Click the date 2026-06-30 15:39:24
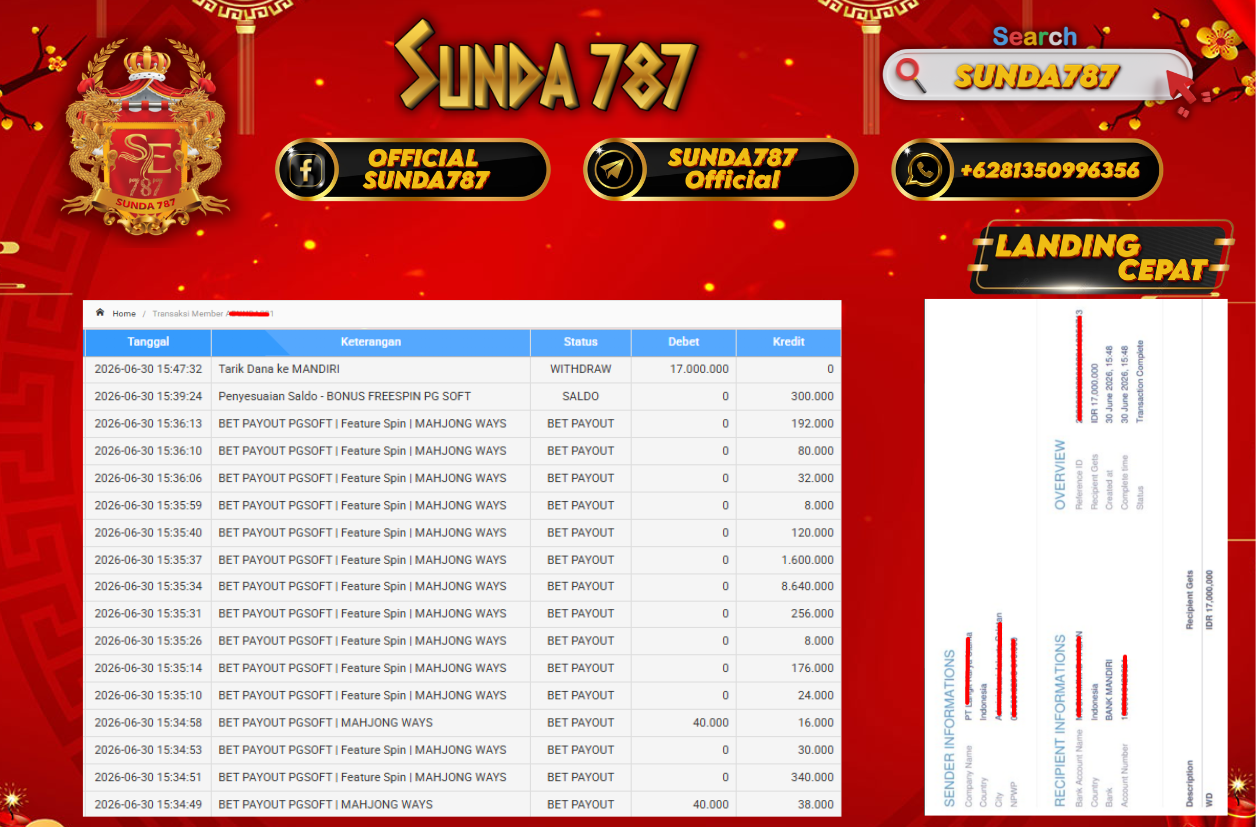 [x=148, y=396]
